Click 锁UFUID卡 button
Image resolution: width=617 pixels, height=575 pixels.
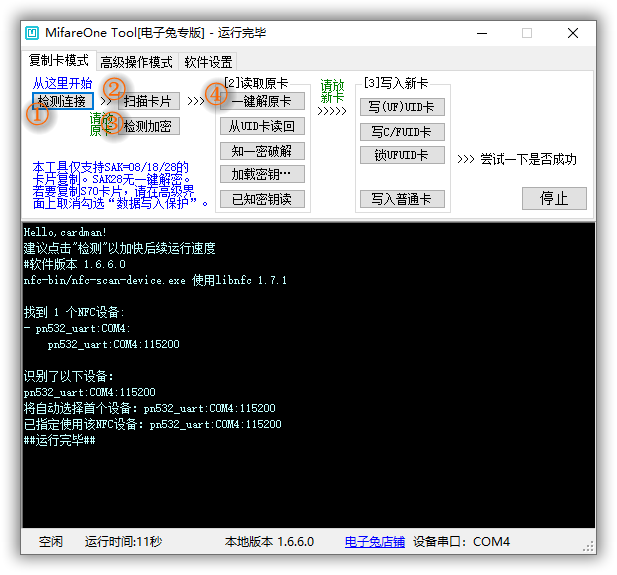(402, 155)
